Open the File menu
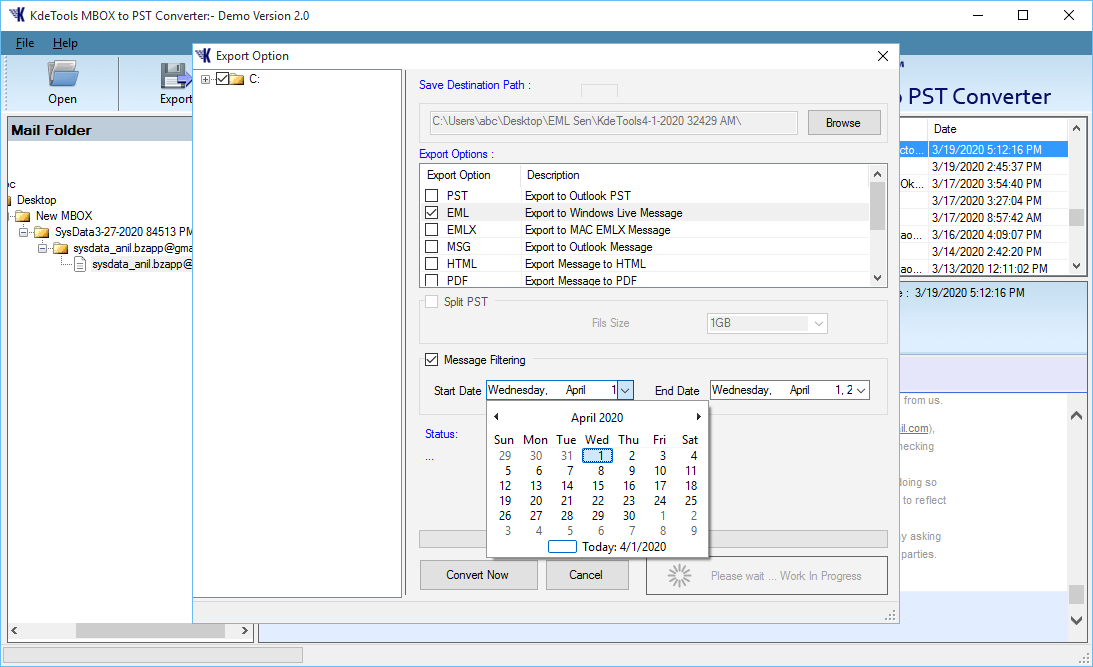The width and height of the screenshot is (1093, 667). pos(24,43)
